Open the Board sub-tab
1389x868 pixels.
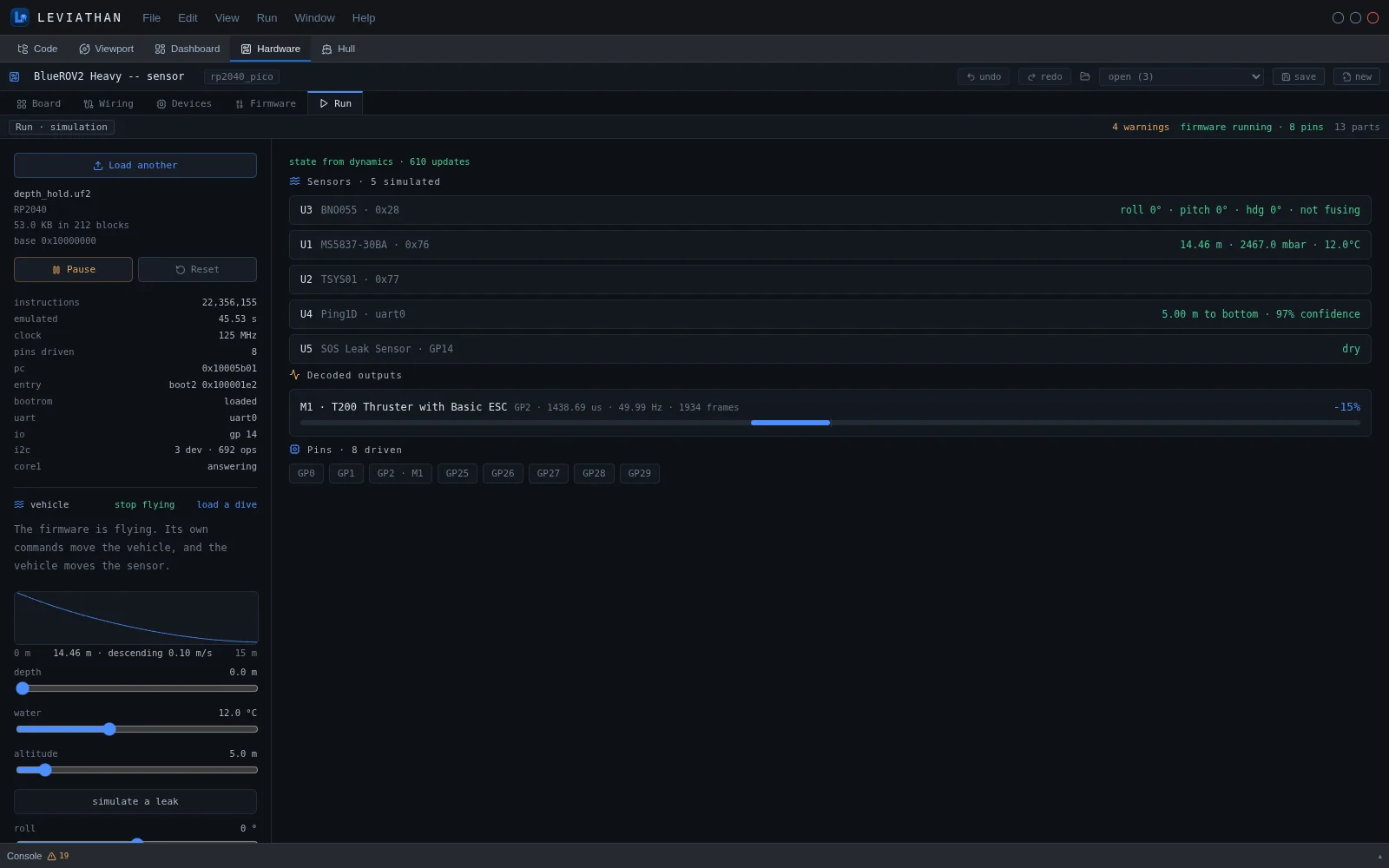[38, 103]
